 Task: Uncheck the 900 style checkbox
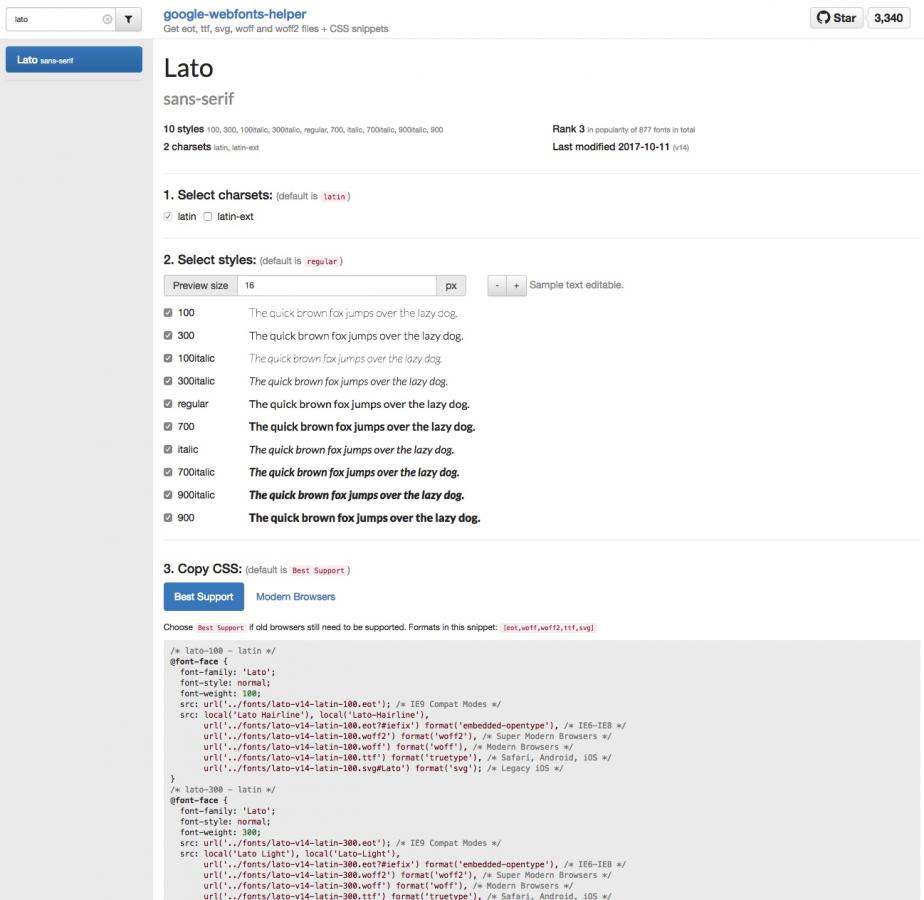(x=168, y=517)
